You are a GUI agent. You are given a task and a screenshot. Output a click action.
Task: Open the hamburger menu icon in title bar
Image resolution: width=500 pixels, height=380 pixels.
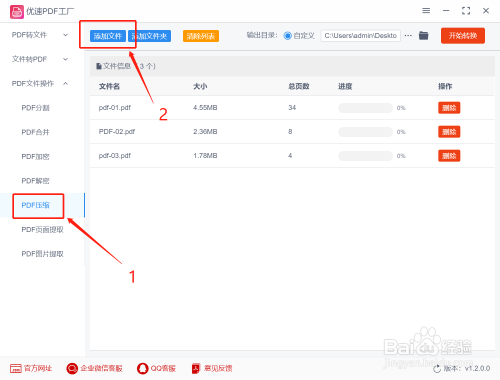click(426, 11)
